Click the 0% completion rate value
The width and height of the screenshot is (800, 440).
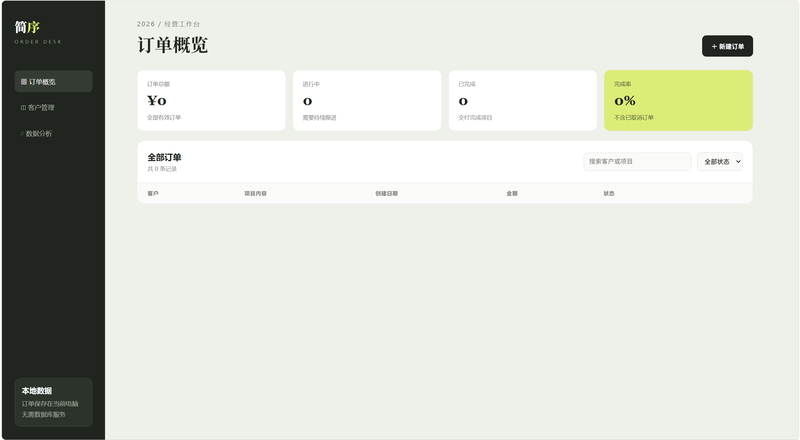point(624,101)
